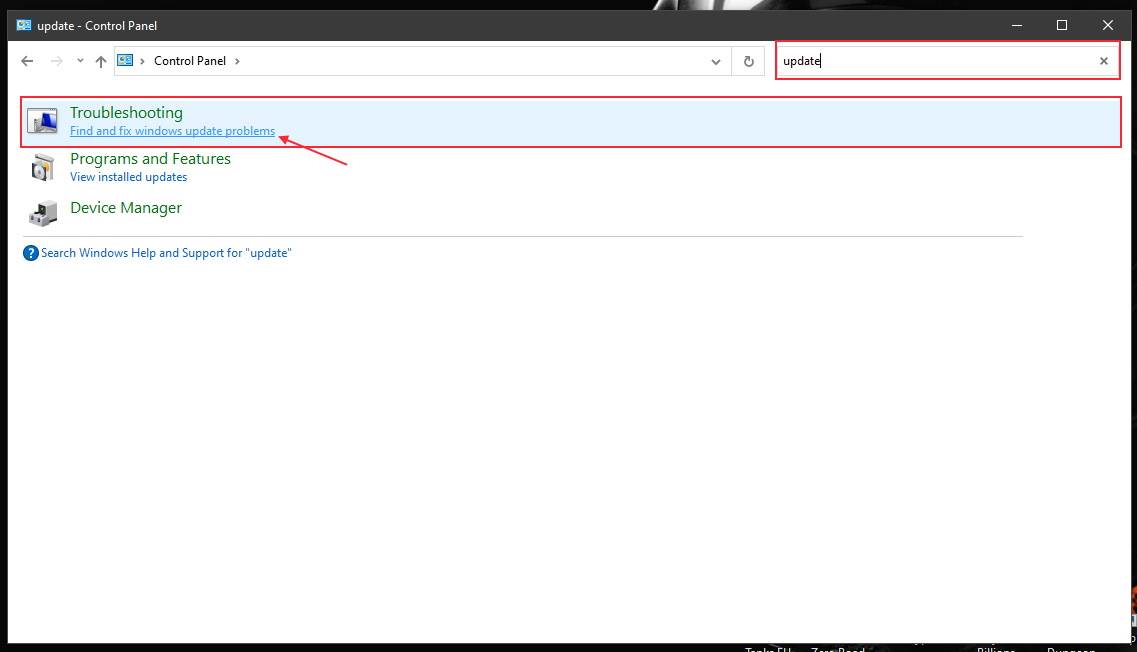Screen dimensions: 1137x652
Task: Click the Programs and Features icon
Action: click(42, 167)
